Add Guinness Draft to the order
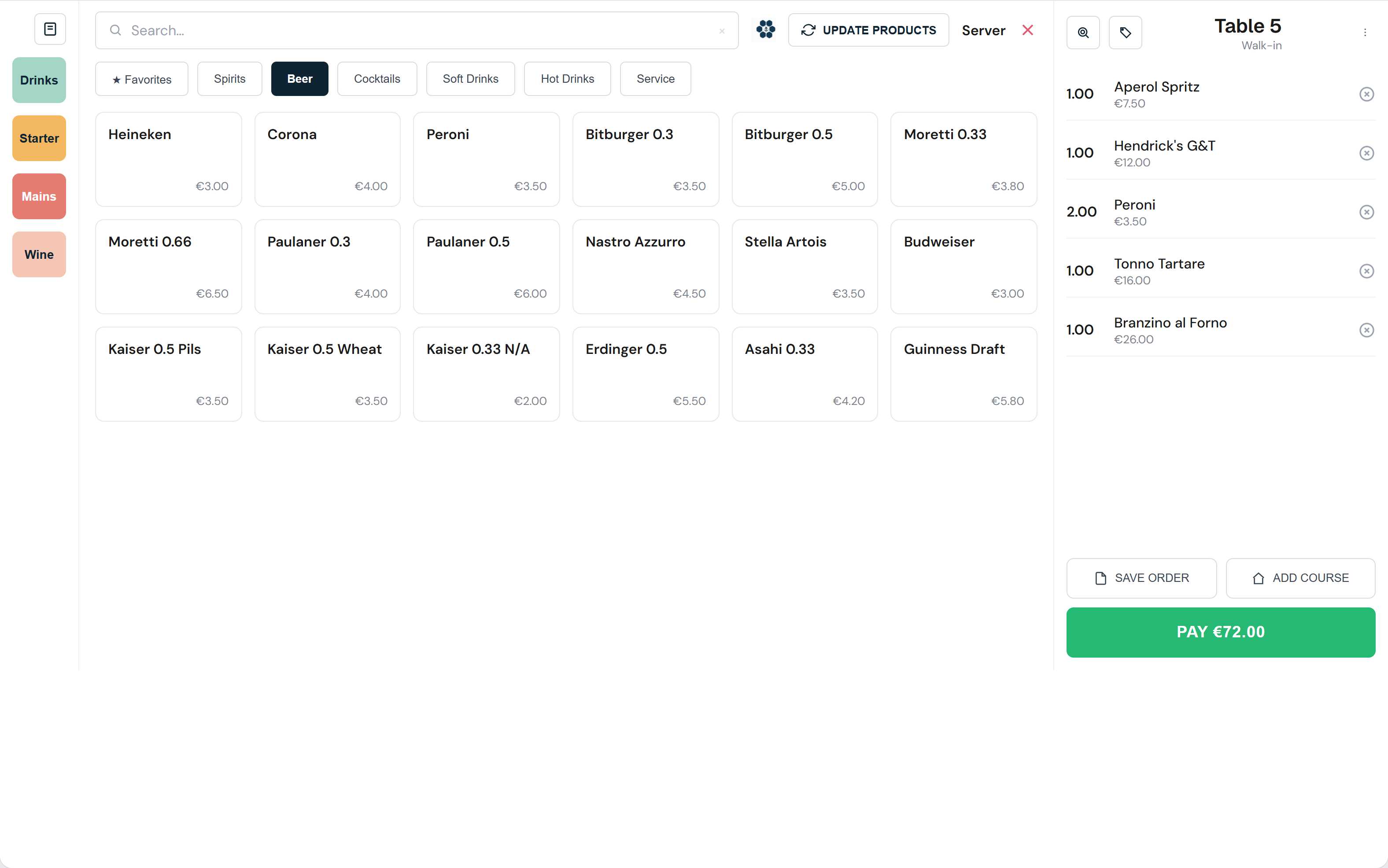Screen dimensions: 1388x868 tap(963, 374)
